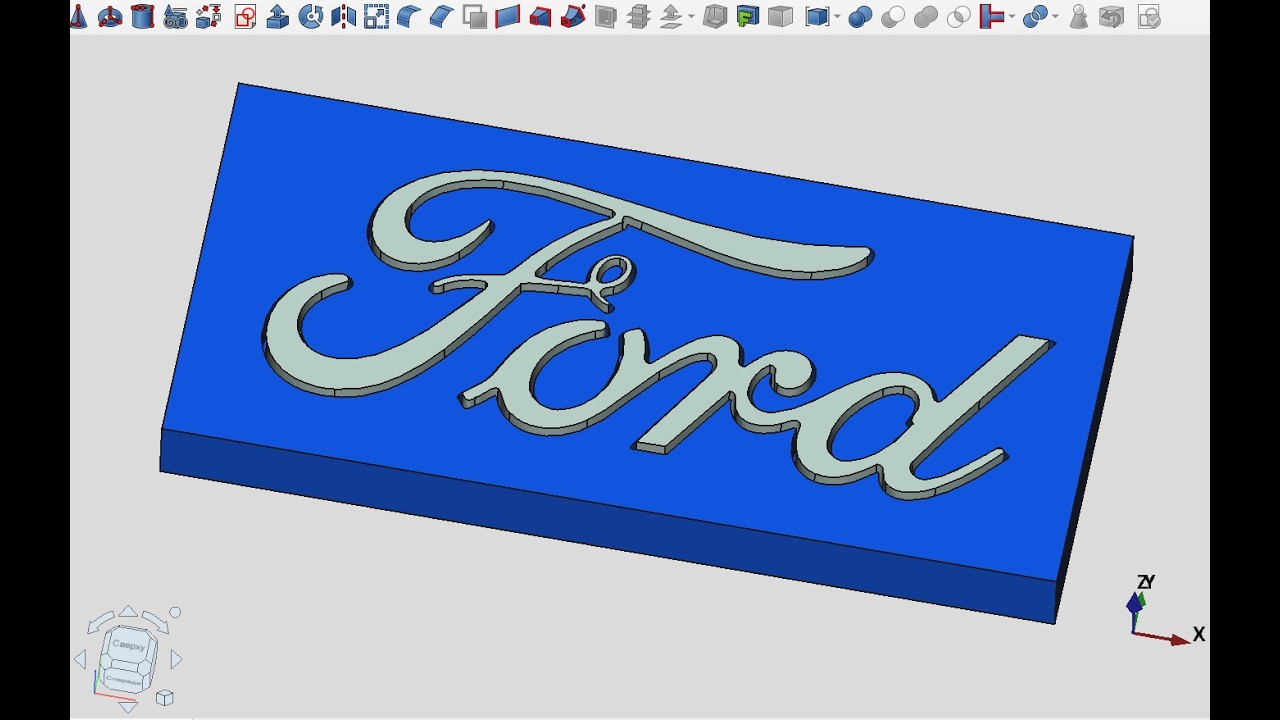Image resolution: width=1280 pixels, height=720 pixels.
Task: Expand the Split tools dropdown arrow
Action: click(x=1055, y=17)
